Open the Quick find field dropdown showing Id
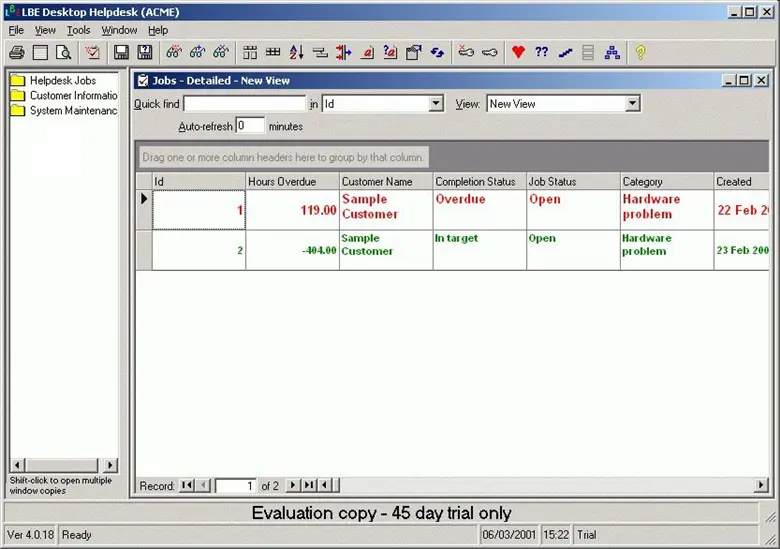780x549 pixels. [x=436, y=104]
